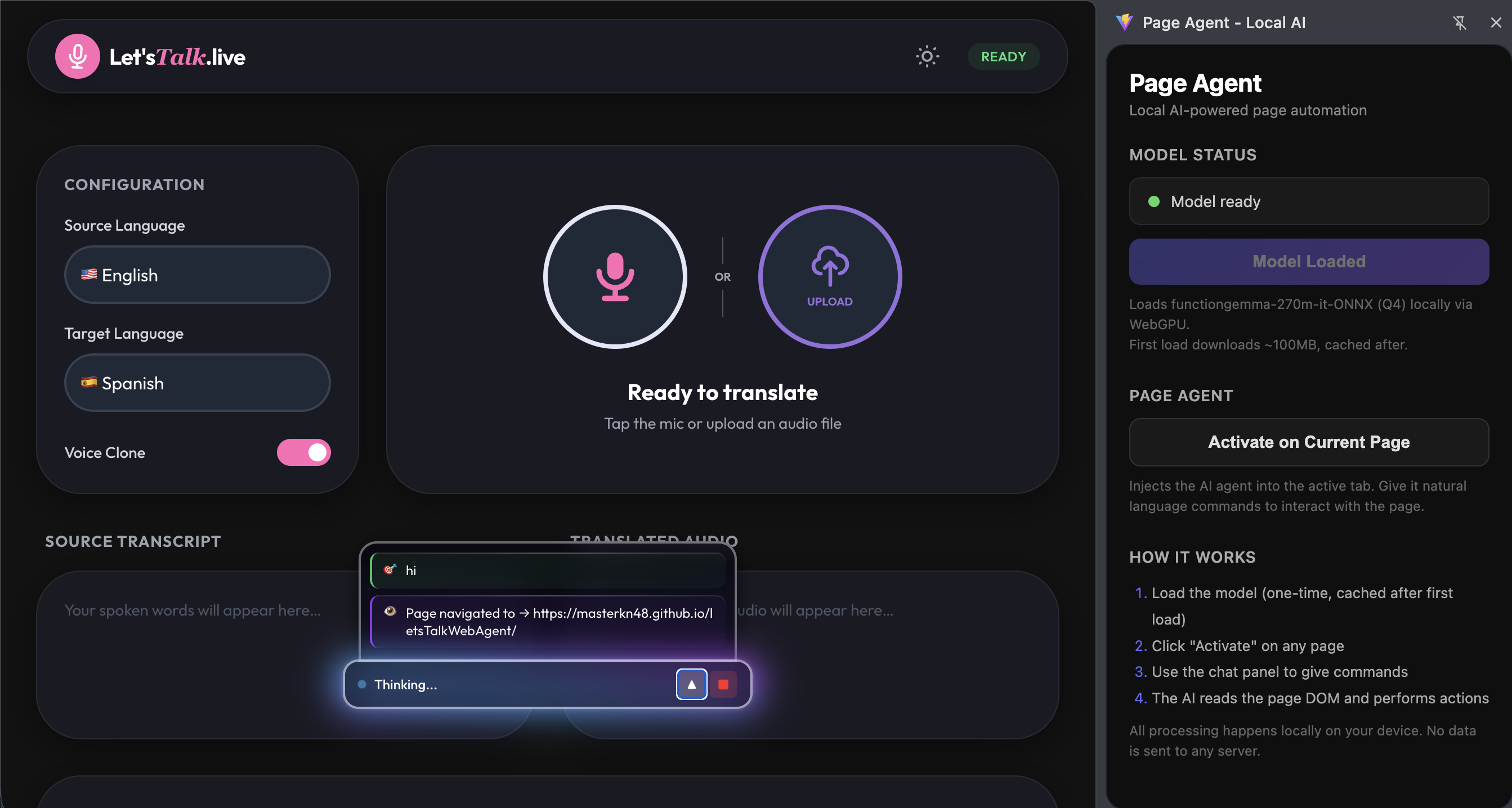Click the SOURCE TRANSCRIPT heading
The height and width of the screenshot is (808, 1512).
[133, 541]
